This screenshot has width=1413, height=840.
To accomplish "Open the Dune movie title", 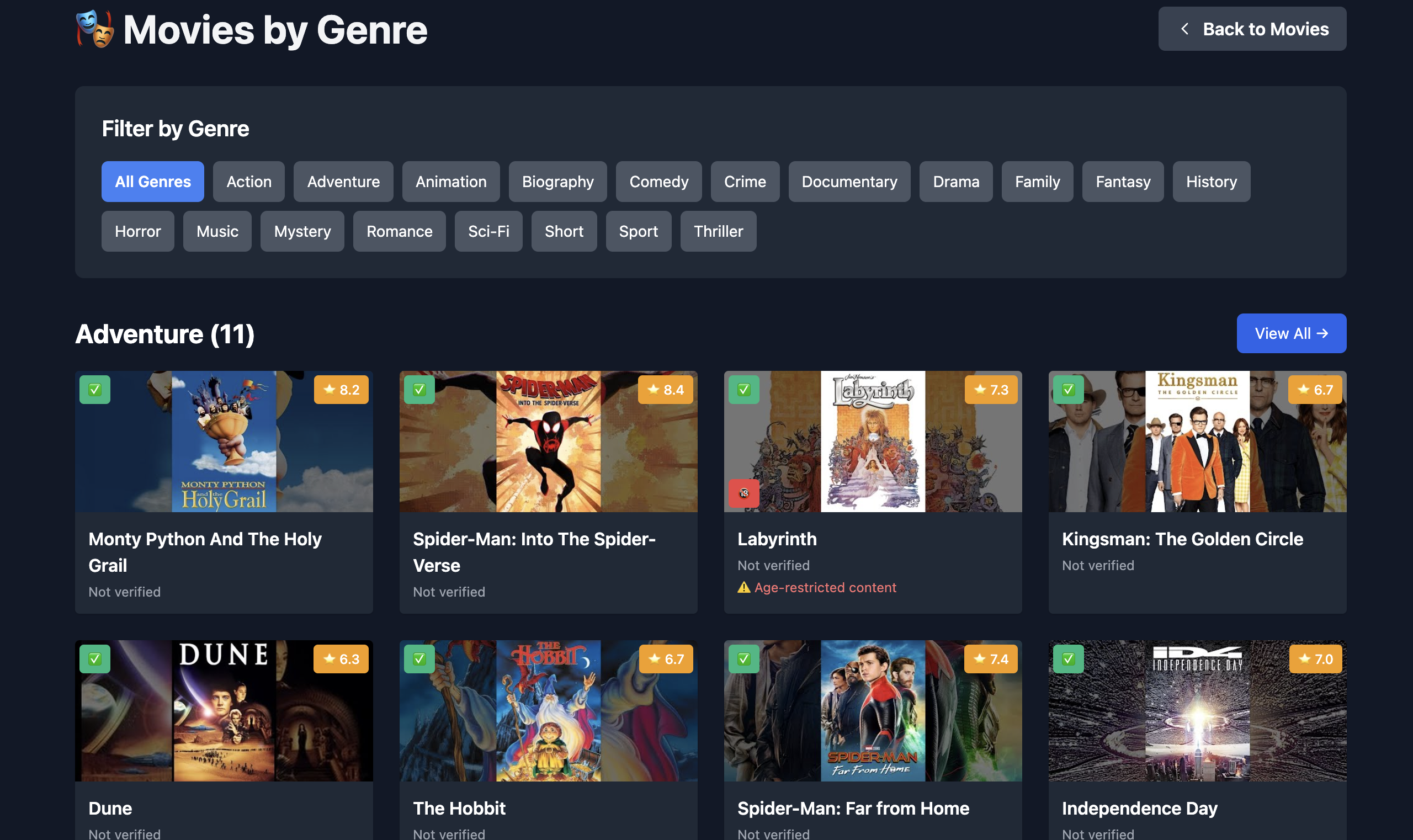I will point(110,809).
